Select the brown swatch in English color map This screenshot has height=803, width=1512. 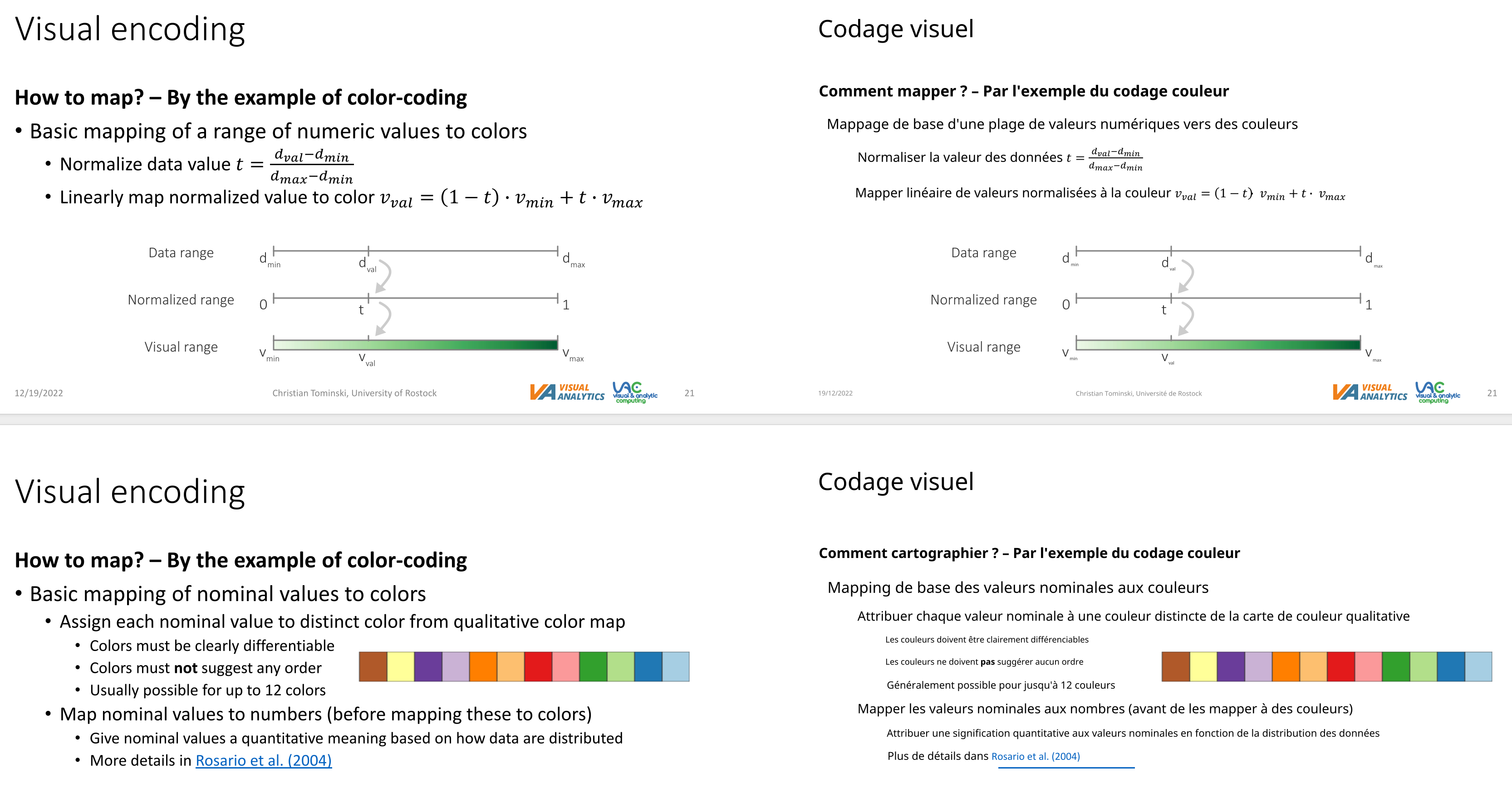click(x=373, y=666)
